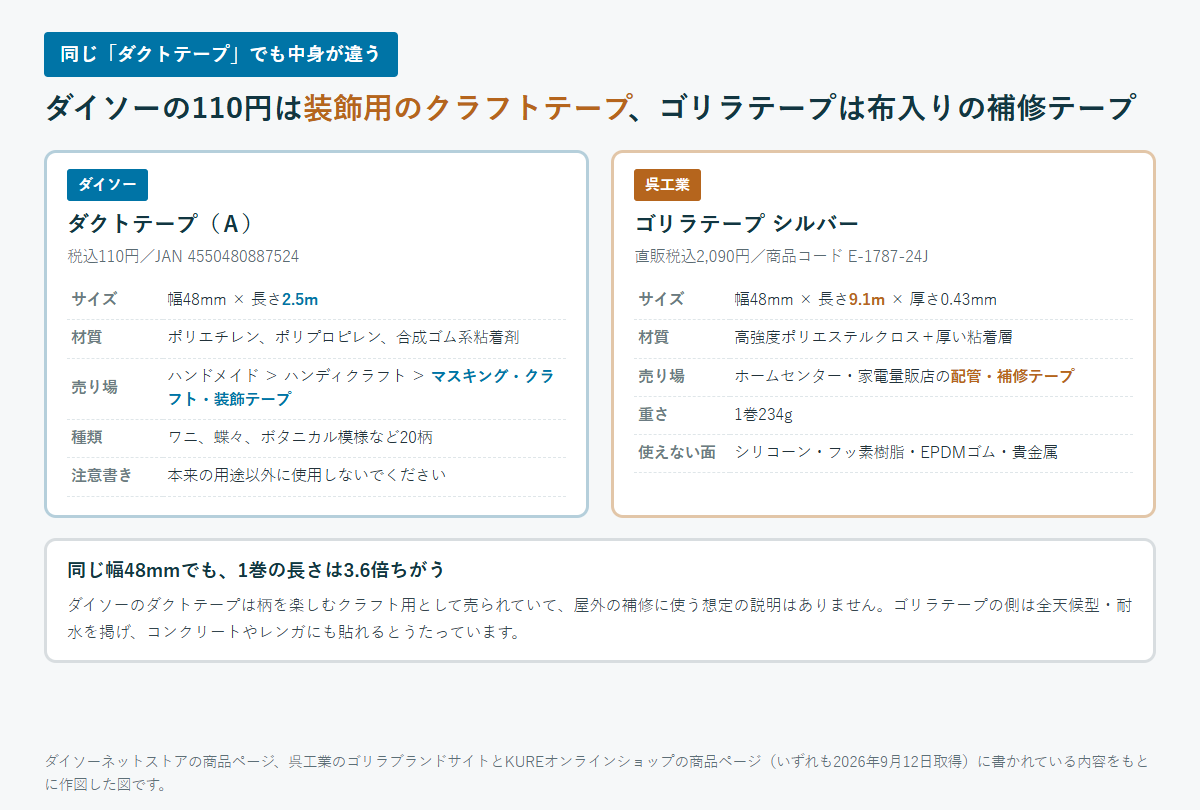Click シリコーン・フッ素樹脂・EPDMゴム・貴金属 value

coord(896,452)
